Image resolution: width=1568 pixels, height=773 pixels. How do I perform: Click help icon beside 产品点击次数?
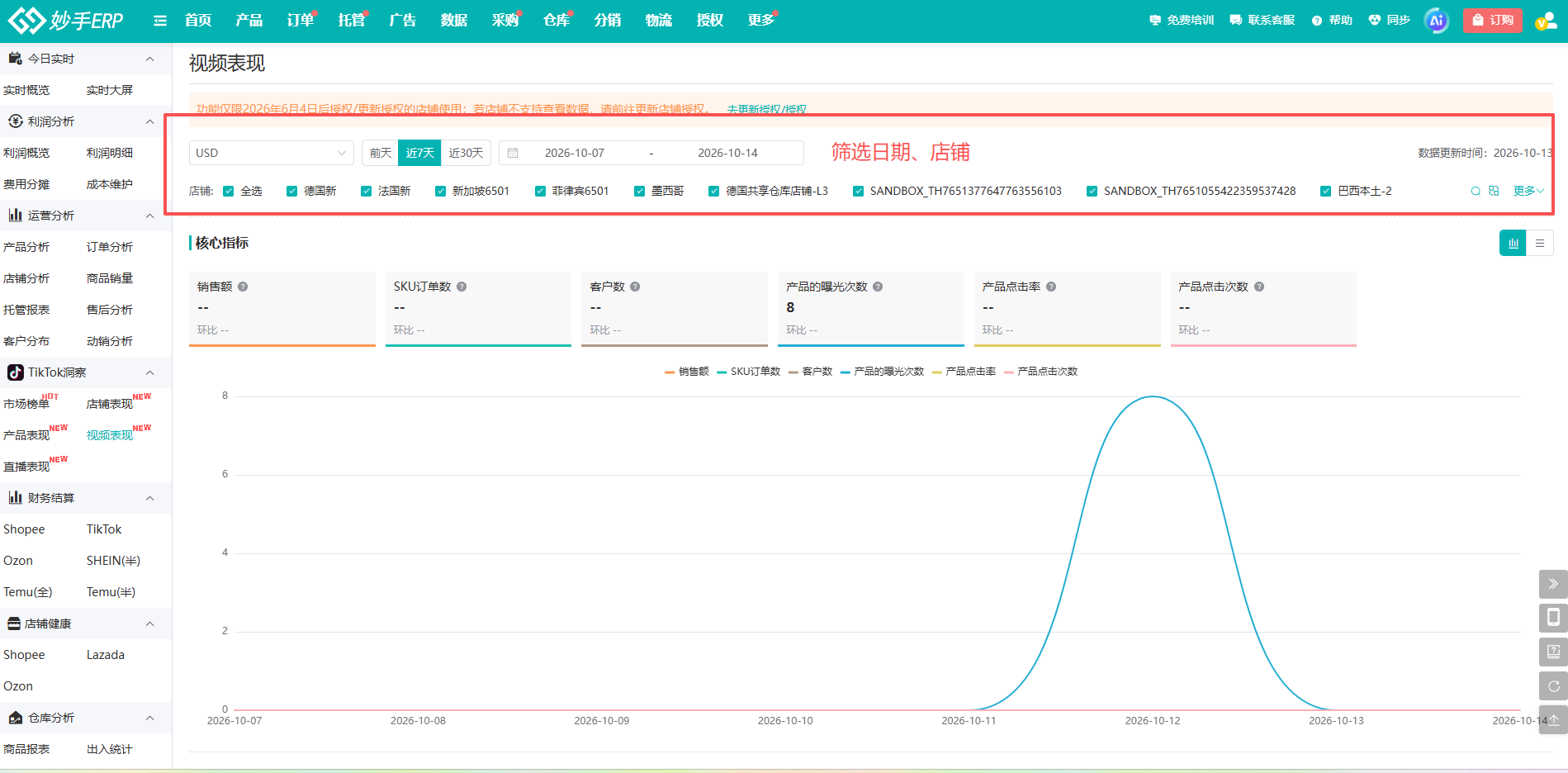click(1259, 287)
